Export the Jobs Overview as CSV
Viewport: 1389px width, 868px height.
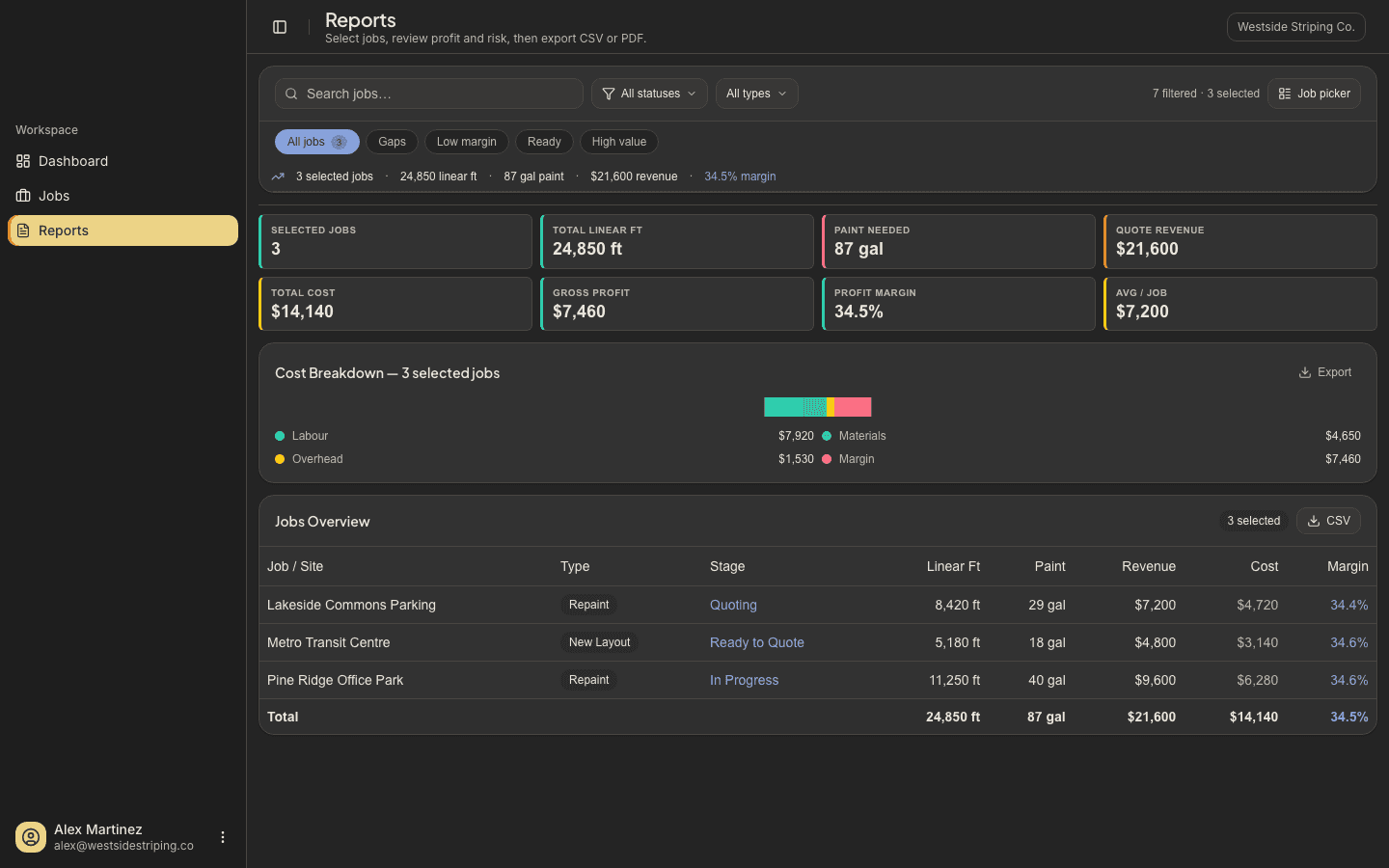(1328, 521)
